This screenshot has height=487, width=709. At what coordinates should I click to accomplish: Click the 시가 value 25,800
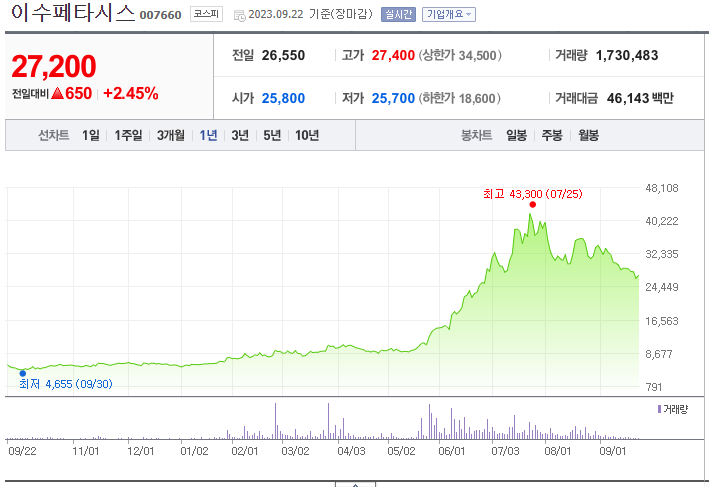[283, 98]
